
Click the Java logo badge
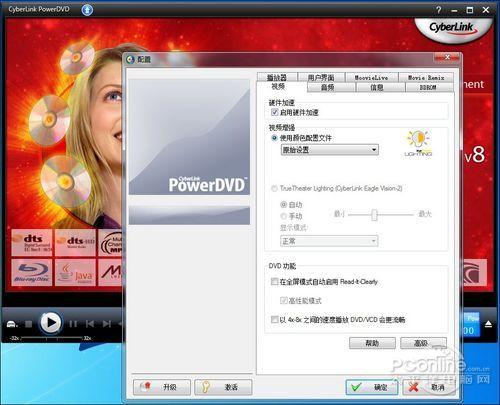pos(75,273)
